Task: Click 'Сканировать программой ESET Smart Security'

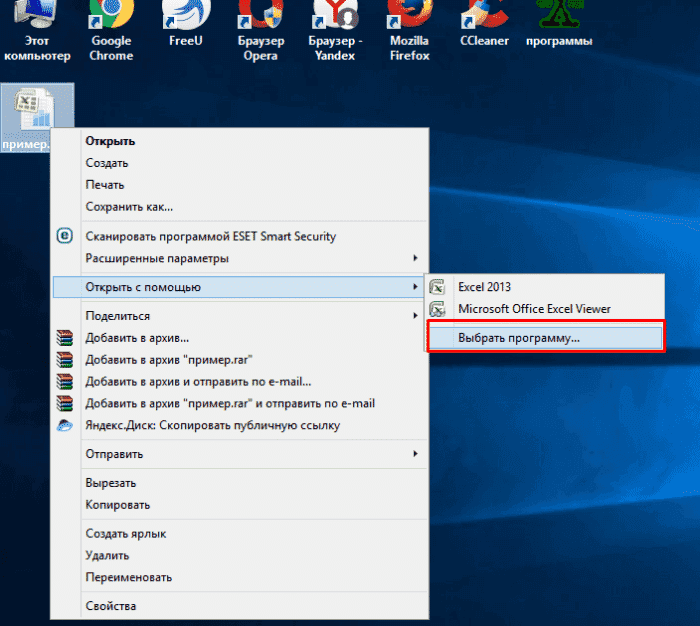Action: [x=210, y=236]
